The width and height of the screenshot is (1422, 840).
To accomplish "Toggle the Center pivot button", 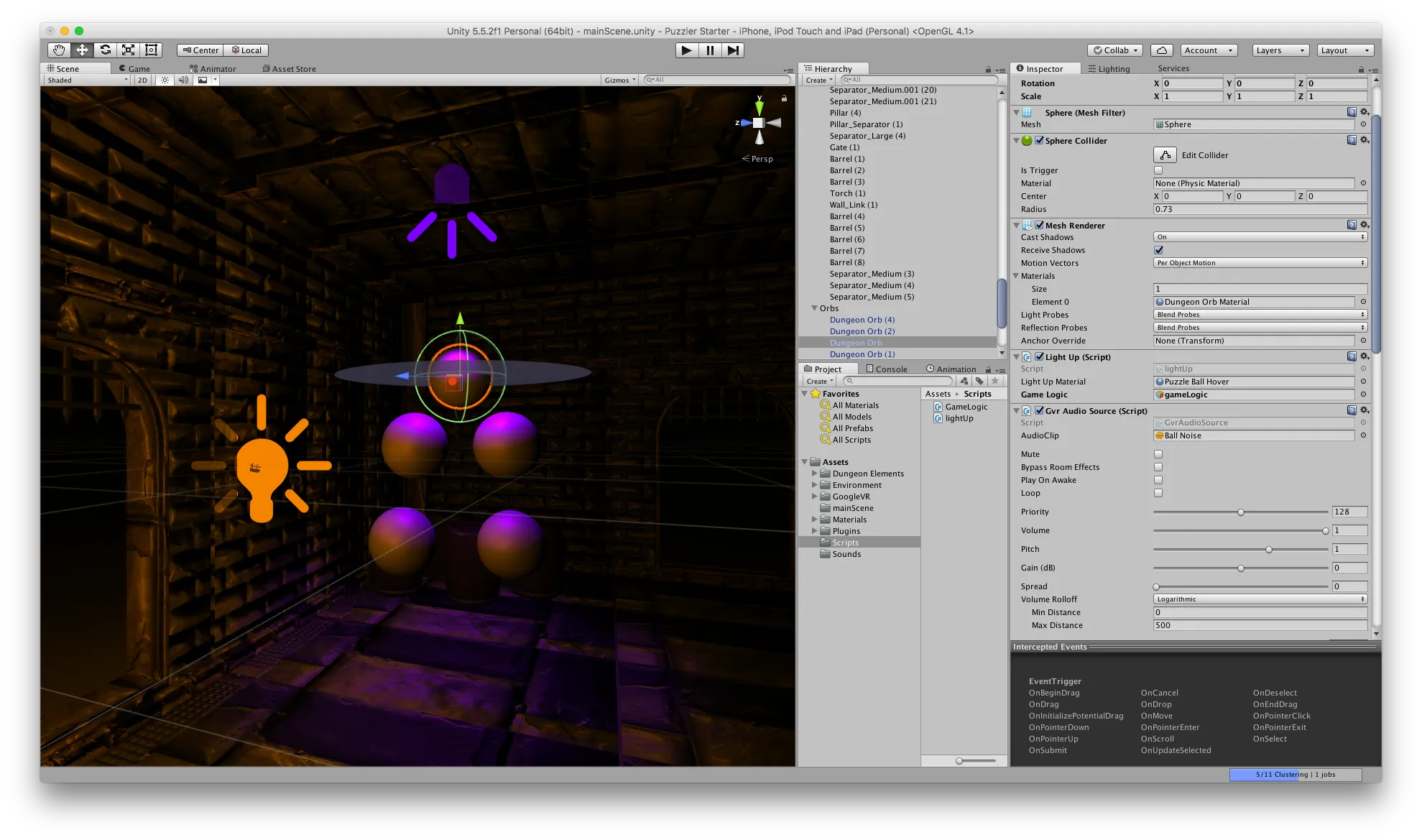I will click(200, 50).
